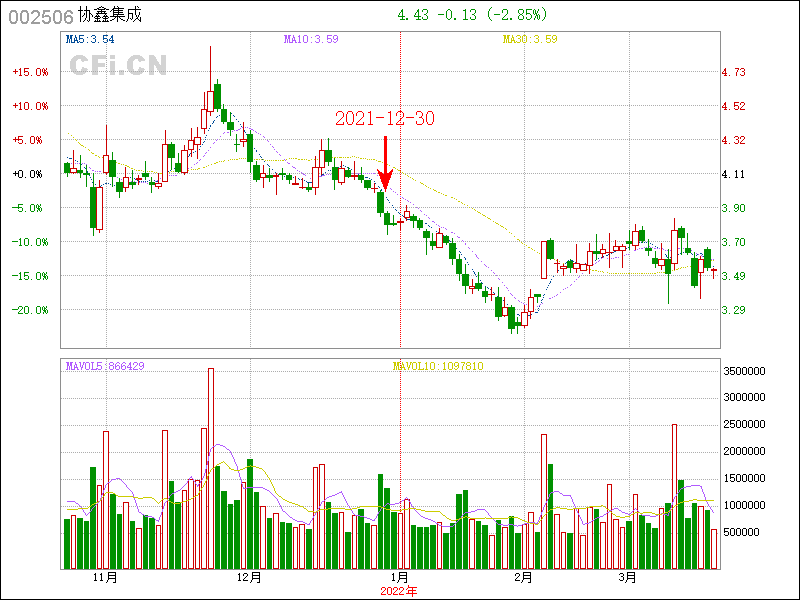Viewport: 800px width, 600px height.
Task: Click the 4.73 price label on the right axis
Action: [733, 72]
